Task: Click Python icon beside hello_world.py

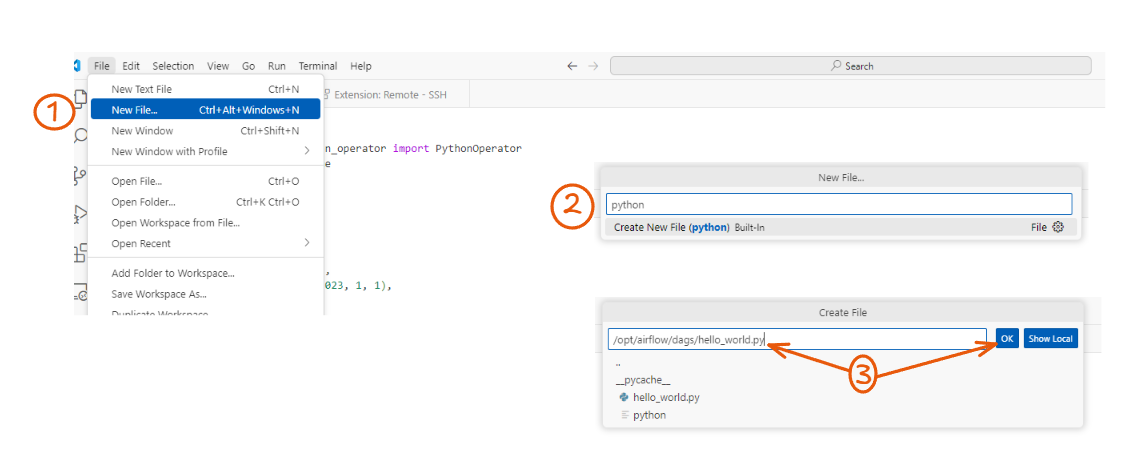Action: (x=623, y=397)
